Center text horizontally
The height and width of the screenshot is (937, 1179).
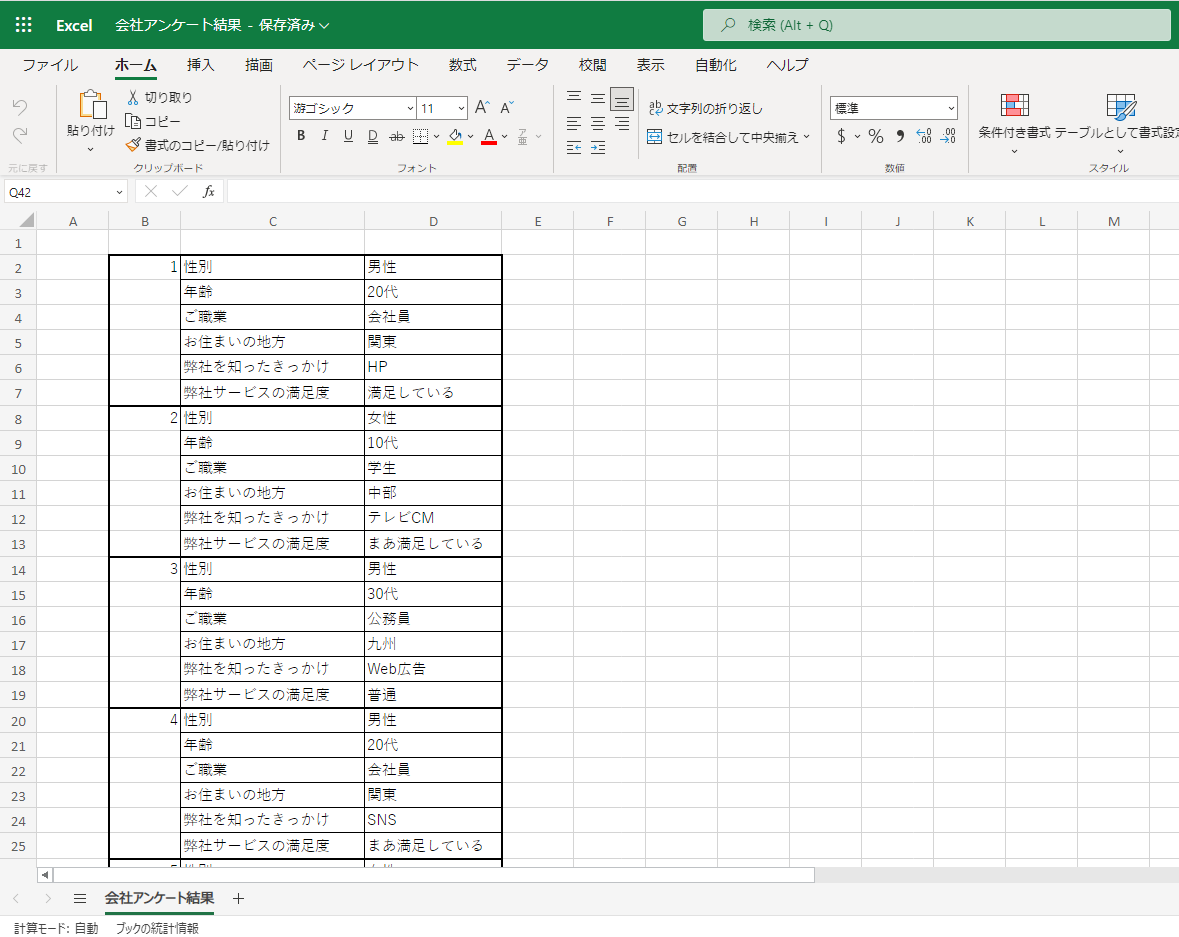598,123
